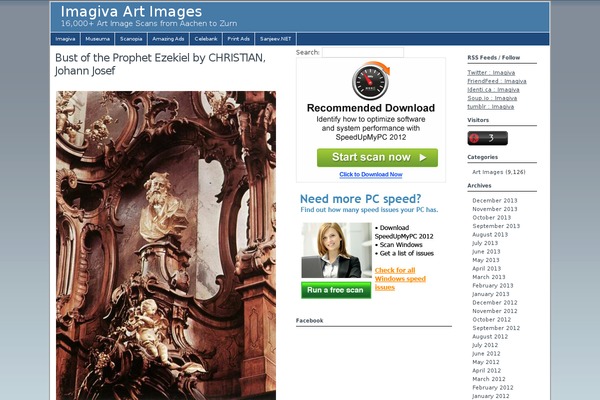View the October 2013 archive
This screenshot has width=600, height=400.
(x=492, y=217)
